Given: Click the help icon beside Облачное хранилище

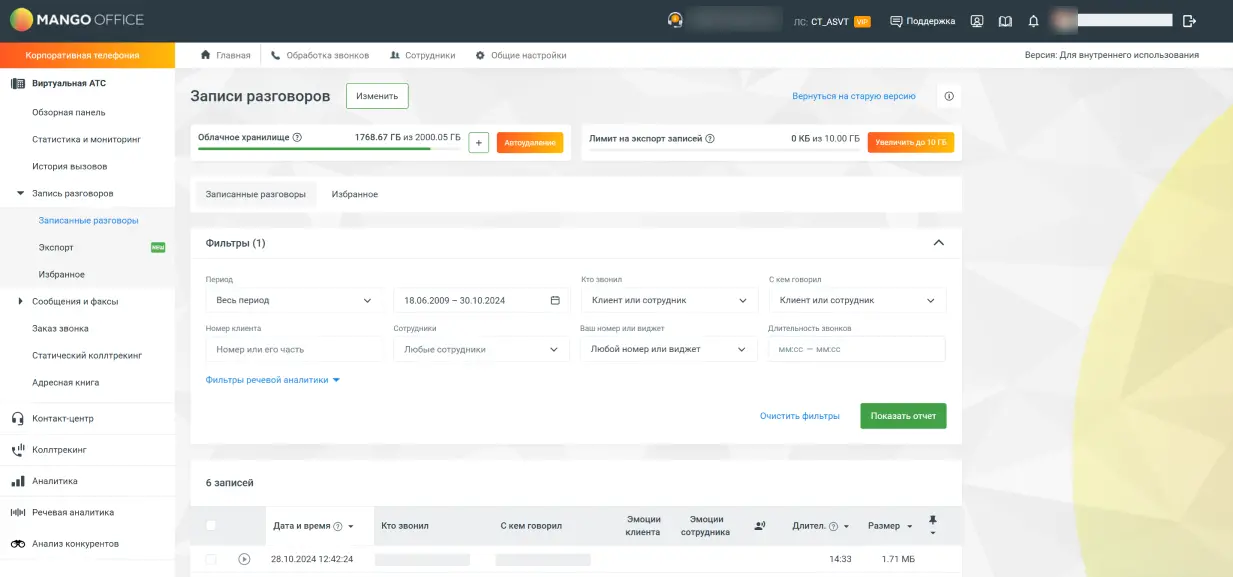Looking at the screenshot, I should tap(297, 138).
